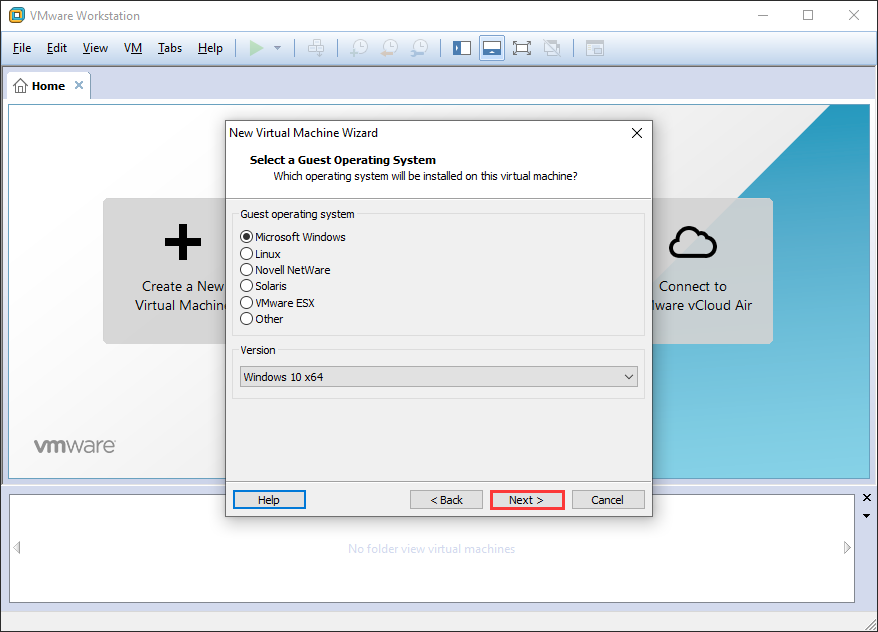Viewport: 878px width, 632px height.
Task: Click the Create a New Virtual Machine label
Action: coord(180,296)
